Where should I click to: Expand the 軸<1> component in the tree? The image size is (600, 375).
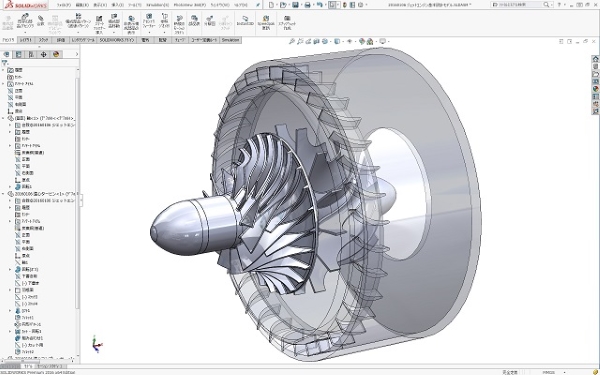pos(3,118)
